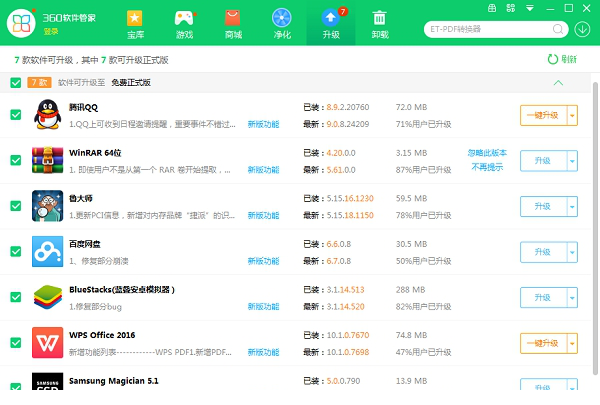Uncheck the BlueStacks checkbox
Viewport: 600px width, 405px height.
pyautogui.click(x=16, y=297)
